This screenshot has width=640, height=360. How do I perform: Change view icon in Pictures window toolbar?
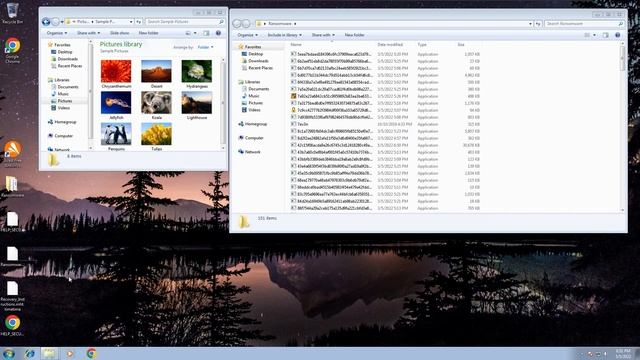188,33
